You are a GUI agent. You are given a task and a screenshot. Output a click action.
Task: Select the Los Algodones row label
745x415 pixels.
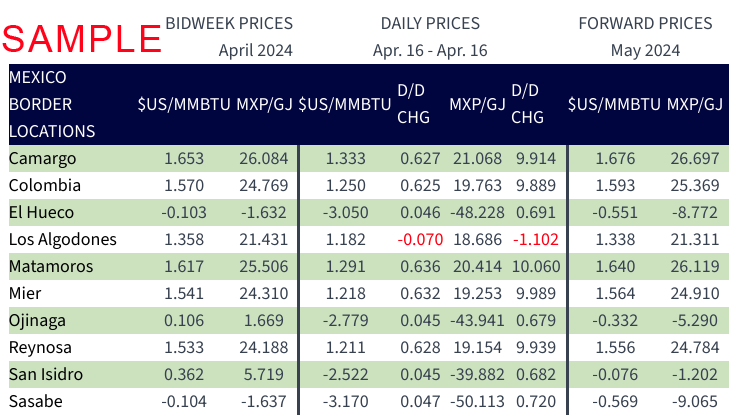pos(63,240)
